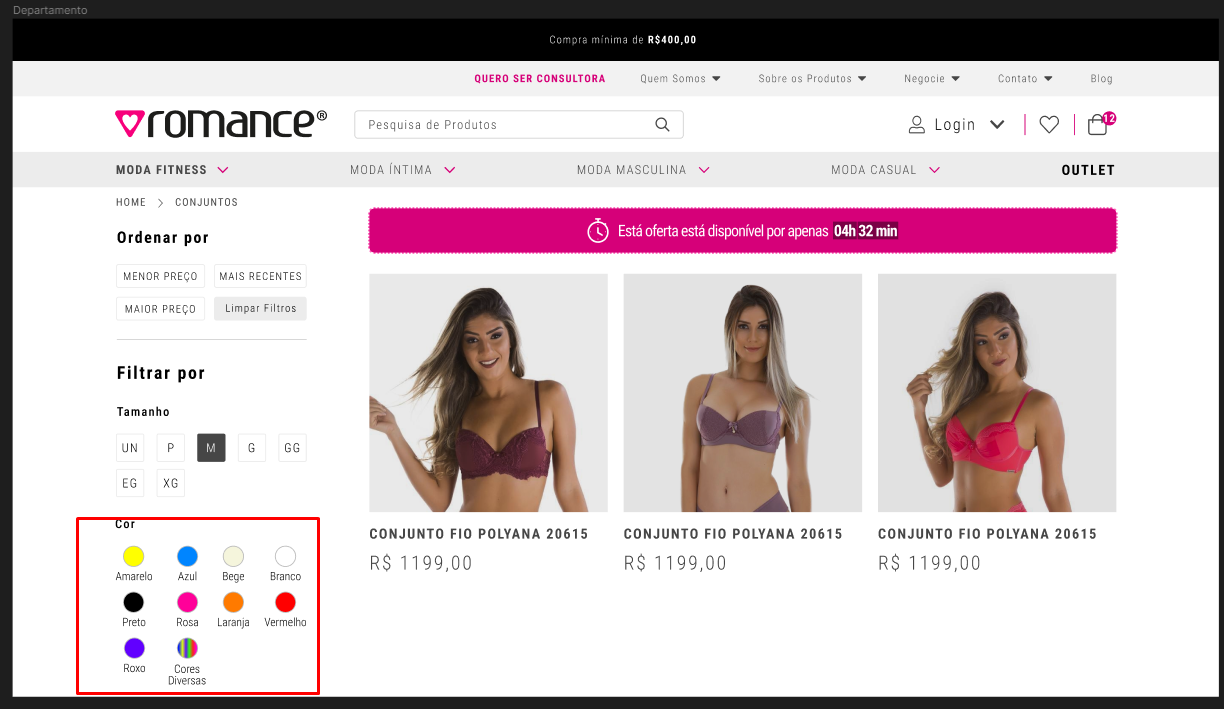Open the burgundy bra product image

point(488,393)
